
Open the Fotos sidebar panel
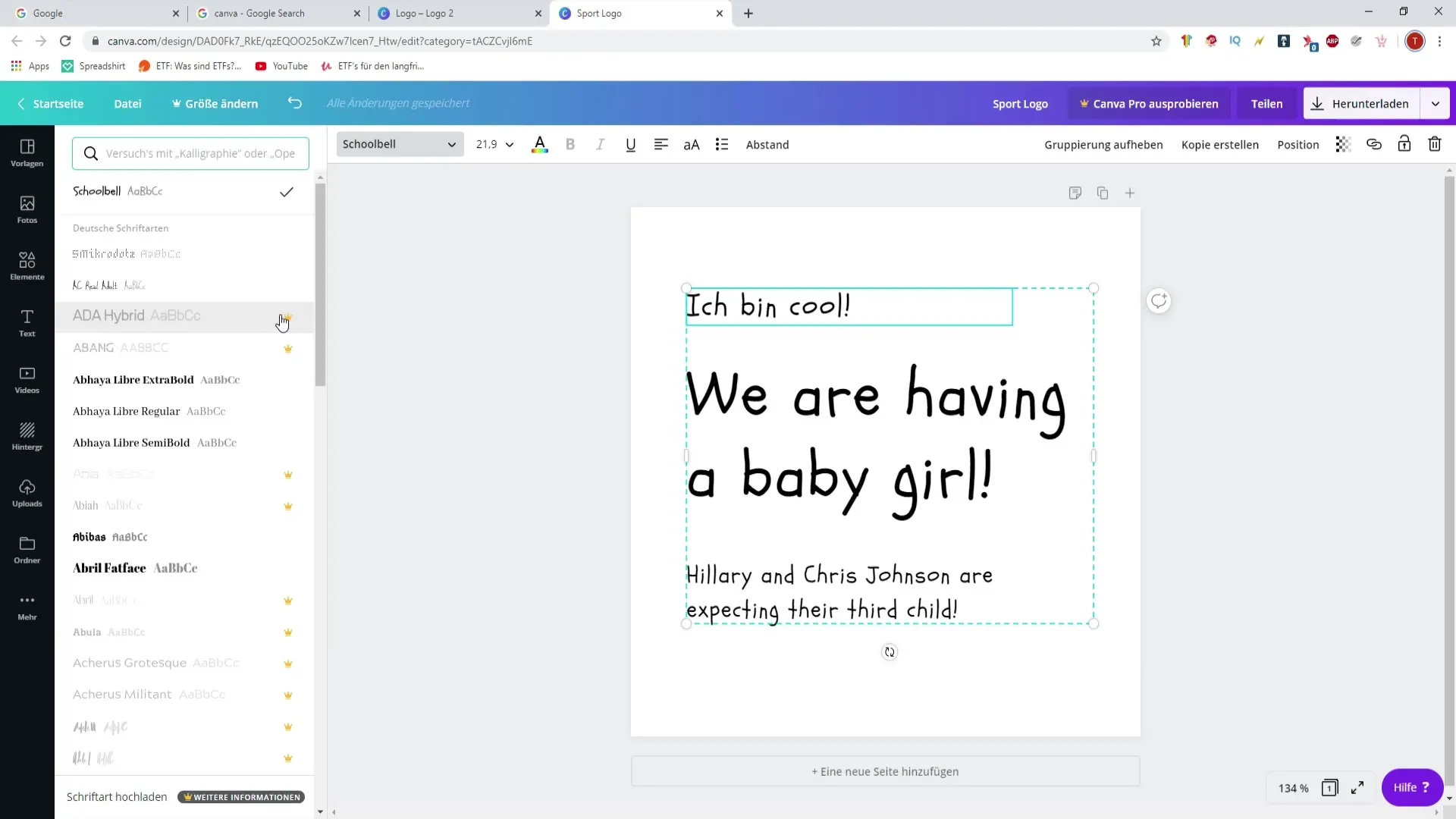(27, 209)
